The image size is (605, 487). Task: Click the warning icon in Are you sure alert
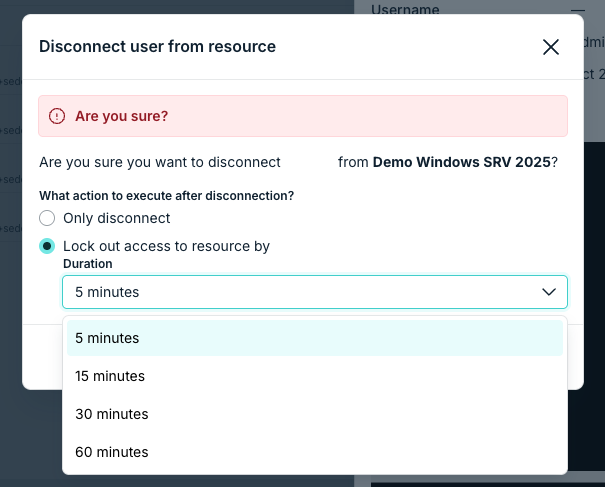57,116
